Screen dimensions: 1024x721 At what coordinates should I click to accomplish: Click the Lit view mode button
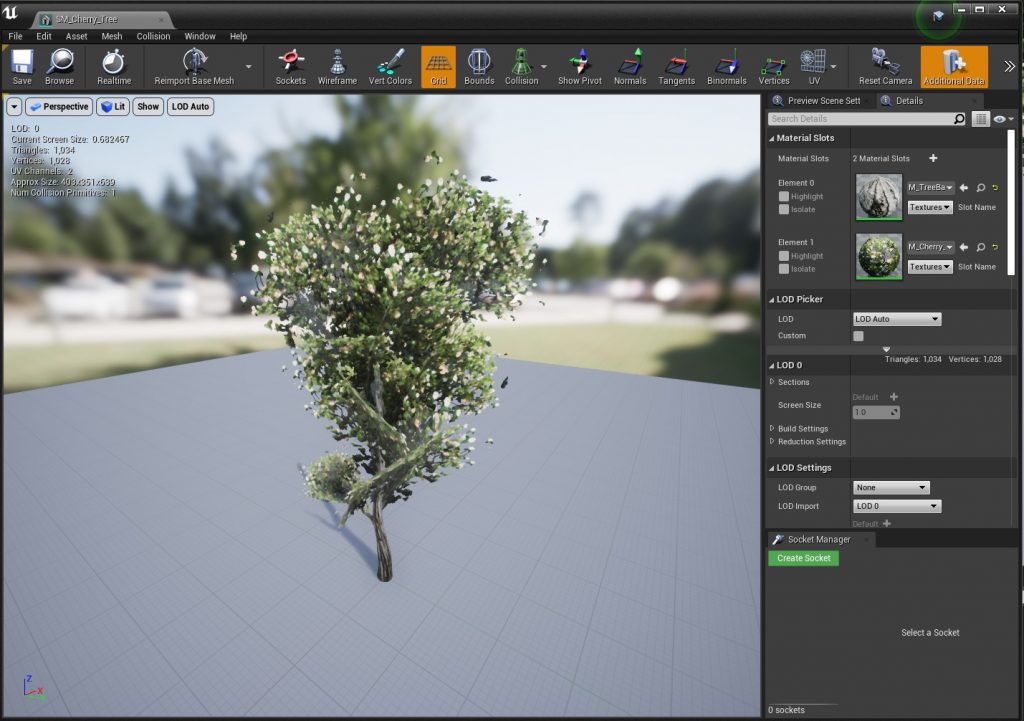pos(113,106)
